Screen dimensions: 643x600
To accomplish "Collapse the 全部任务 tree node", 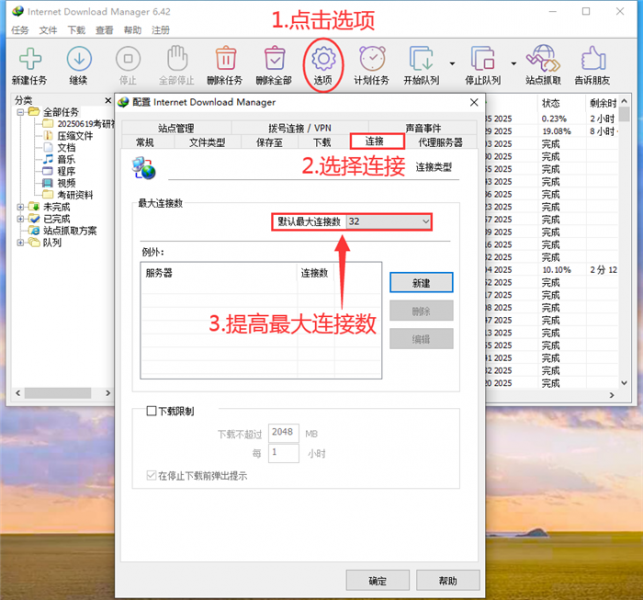I will [20, 112].
